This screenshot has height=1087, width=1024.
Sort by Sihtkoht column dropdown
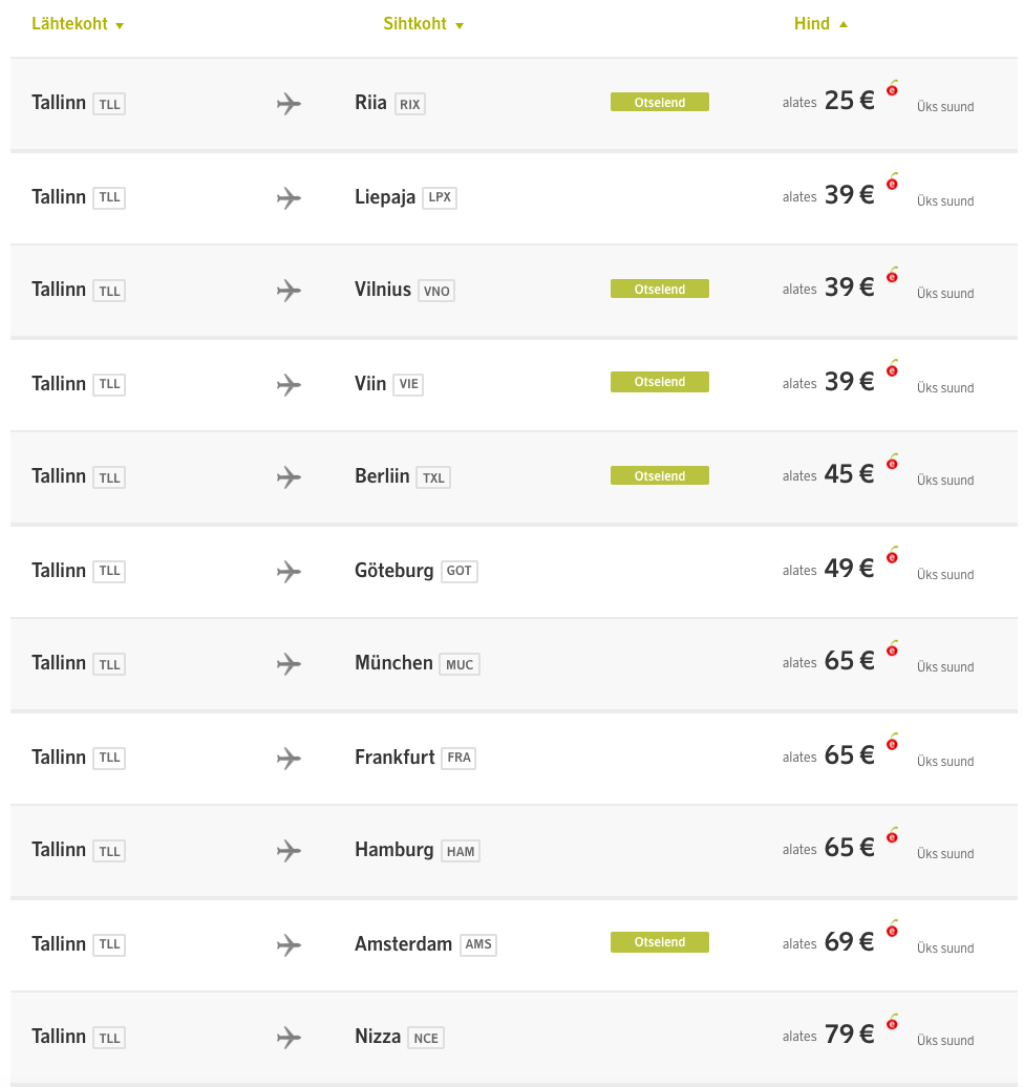(423, 24)
